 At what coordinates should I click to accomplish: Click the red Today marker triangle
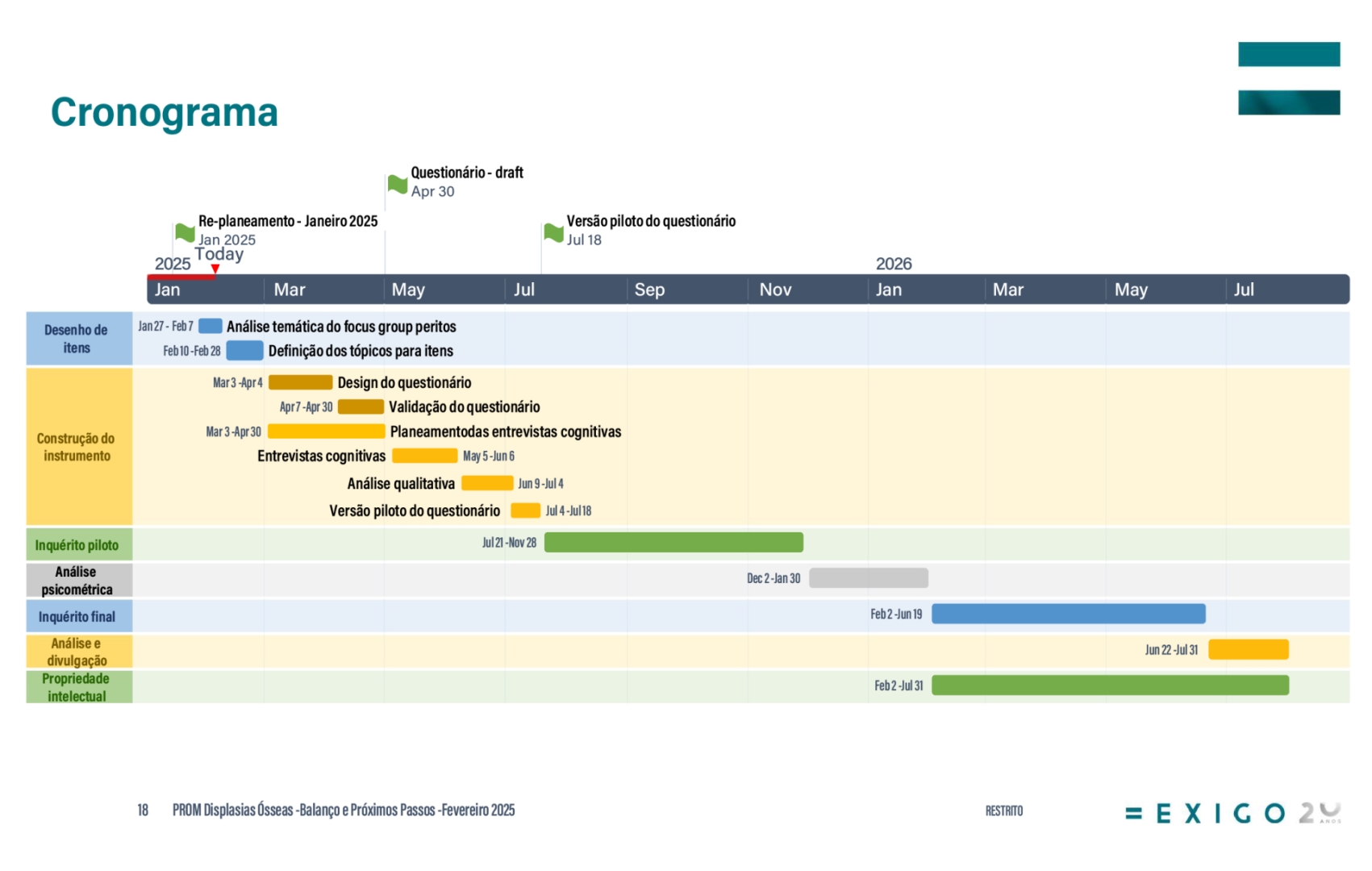[215, 269]
